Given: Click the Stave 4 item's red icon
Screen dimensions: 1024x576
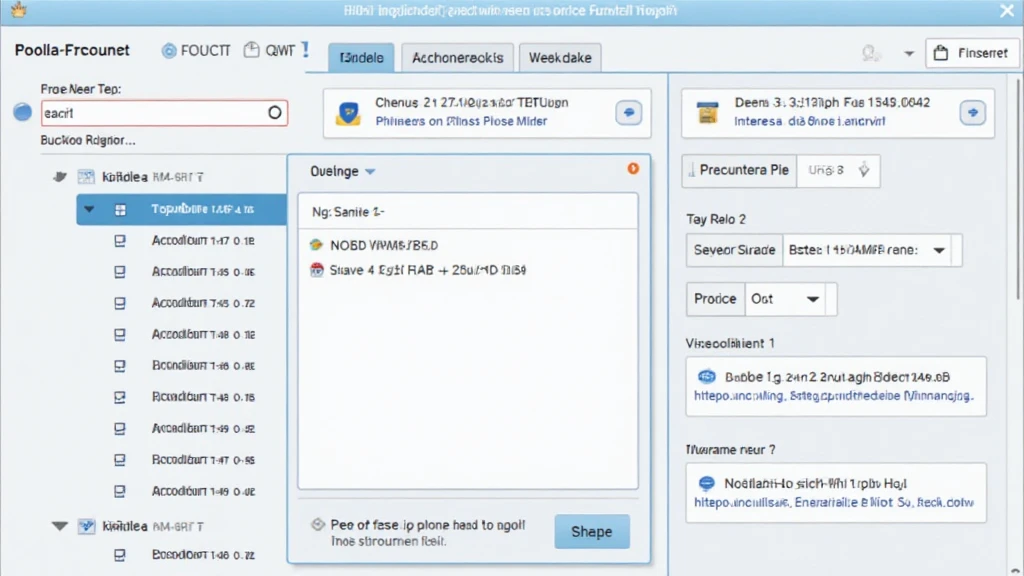Looking at the screenshot, I should pyautogui.click(x=317, y=270).
